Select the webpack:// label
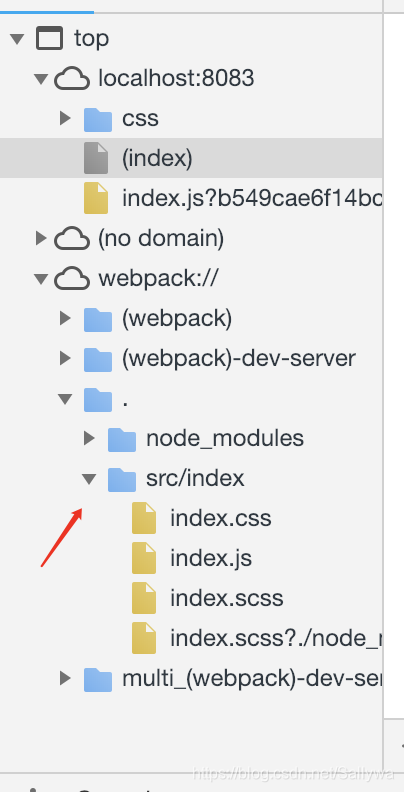This screenshot has width=404, height=792. (x=158, y=278)
